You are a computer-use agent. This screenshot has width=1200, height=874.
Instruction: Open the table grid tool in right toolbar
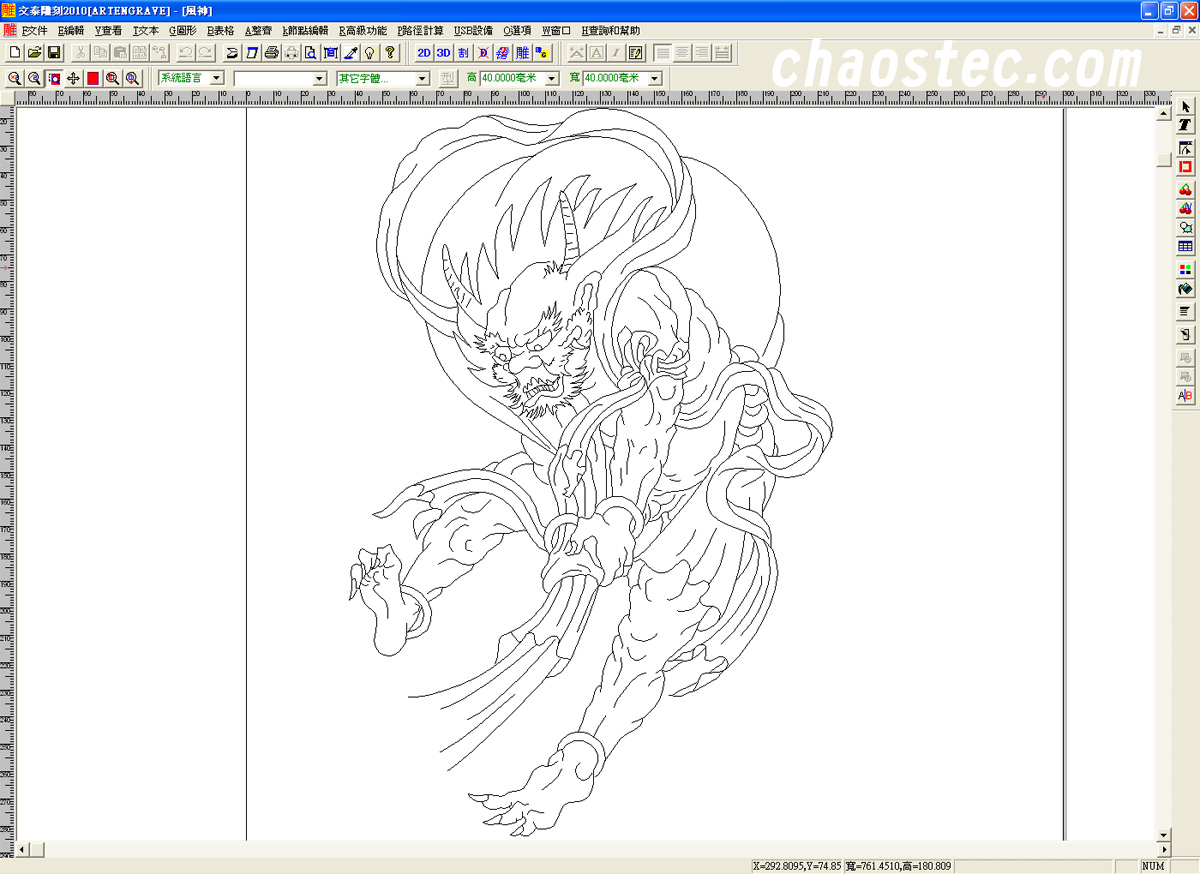pyautogui.click(x=1186, y=247)
